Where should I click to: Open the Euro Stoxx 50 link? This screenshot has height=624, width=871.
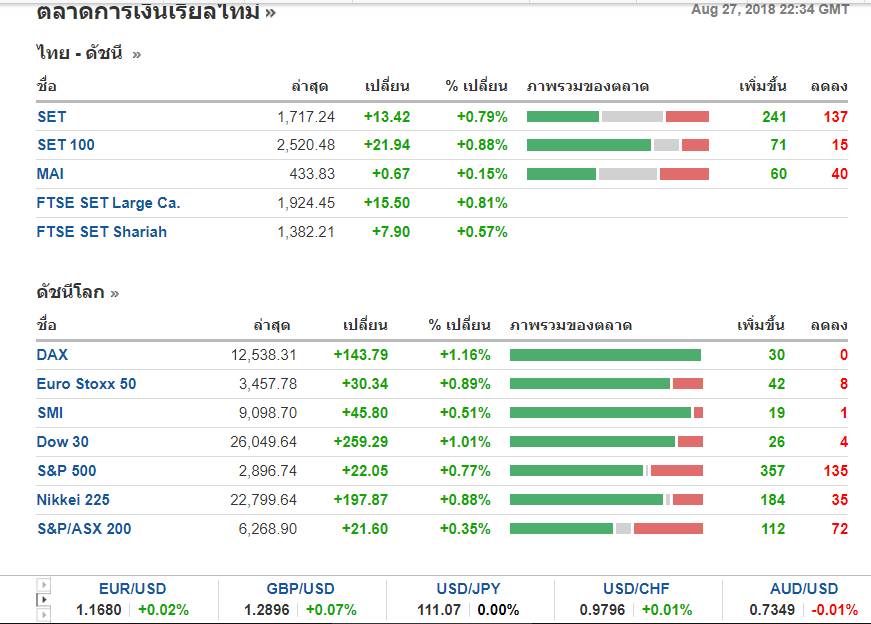point(86,384)
